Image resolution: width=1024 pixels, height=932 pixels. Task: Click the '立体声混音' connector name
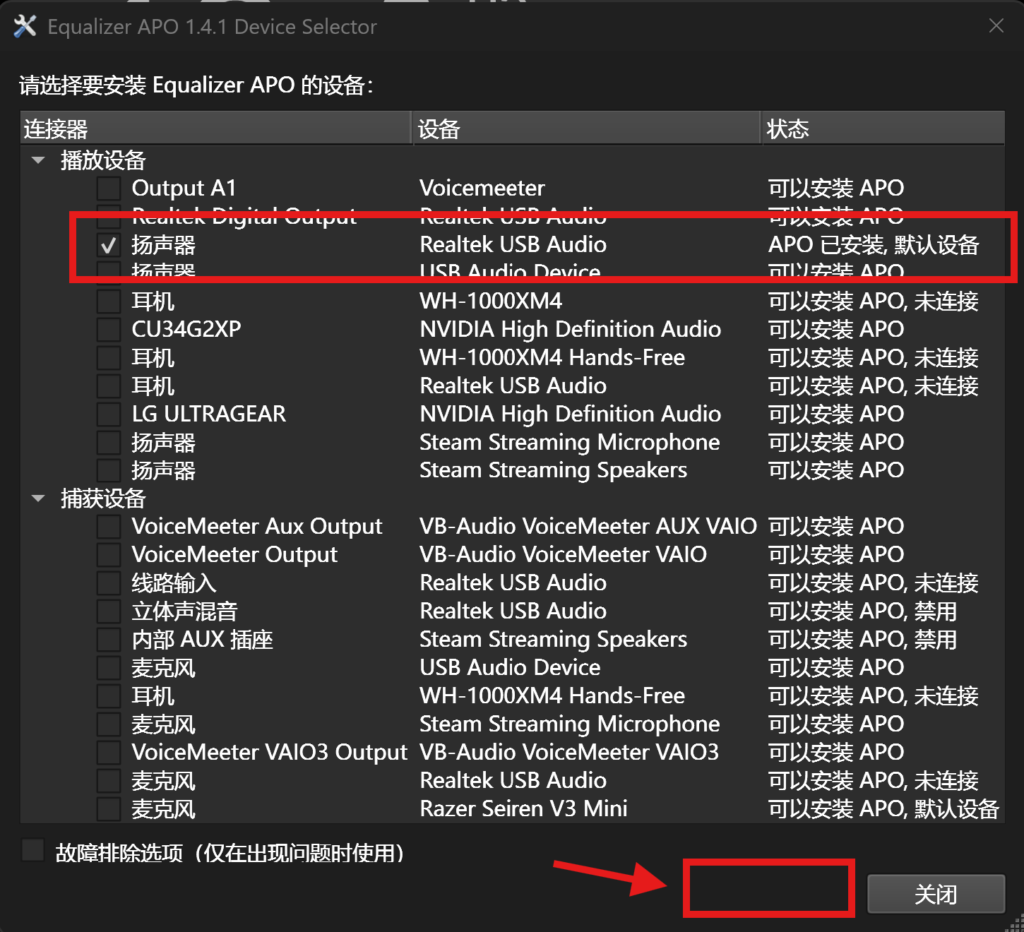point(184,611)
